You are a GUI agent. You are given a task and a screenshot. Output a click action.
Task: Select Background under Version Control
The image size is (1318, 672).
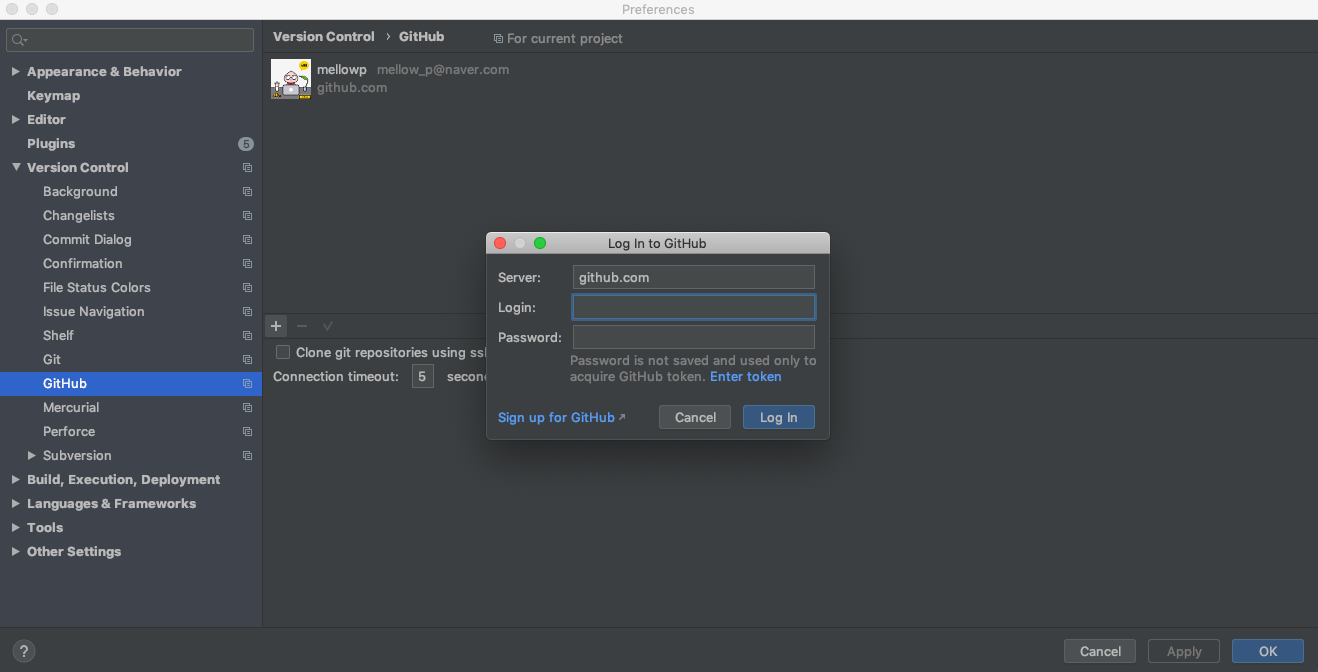80,192
